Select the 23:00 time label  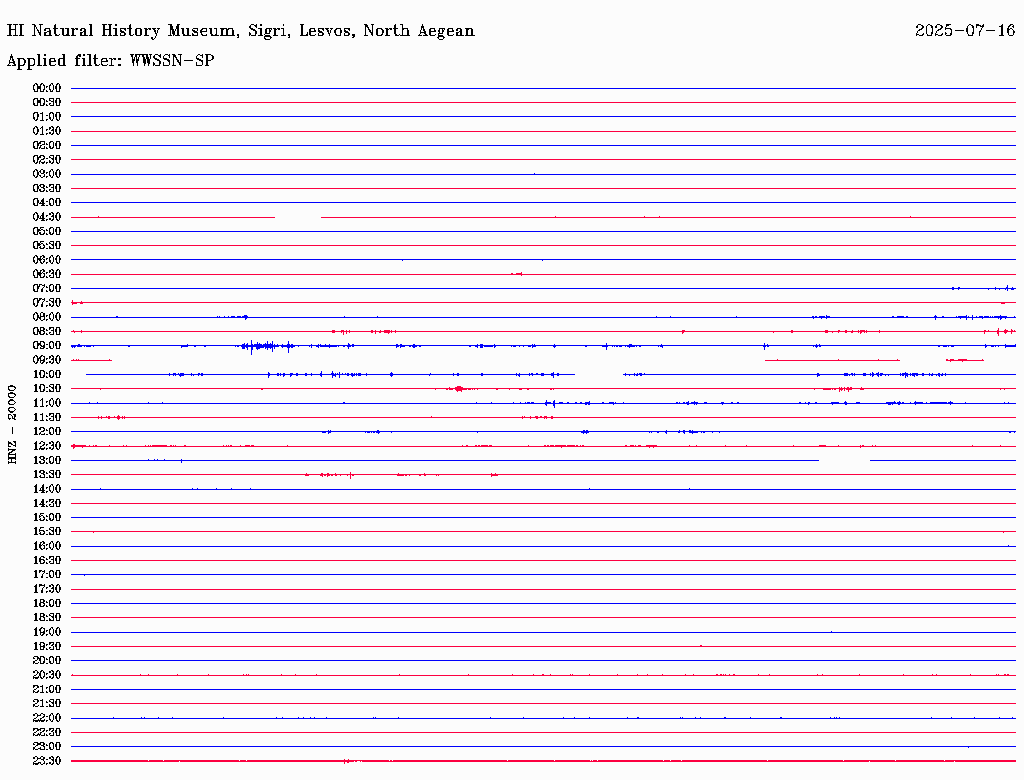point(47,747)
